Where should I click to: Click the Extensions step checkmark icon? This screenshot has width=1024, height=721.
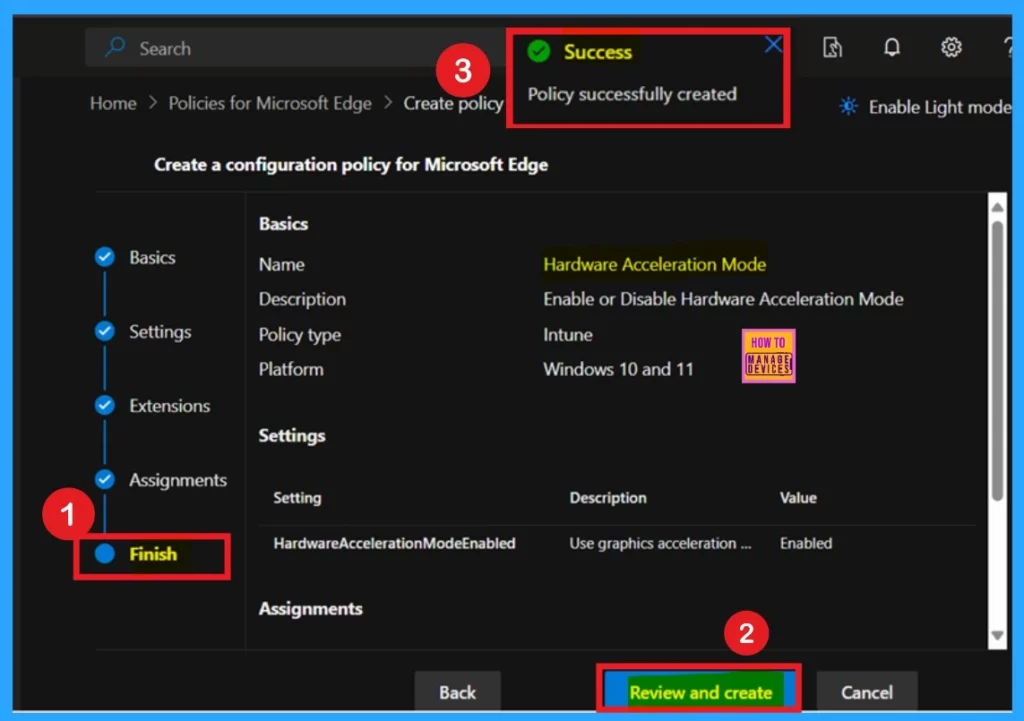click(x=104, y=405)
